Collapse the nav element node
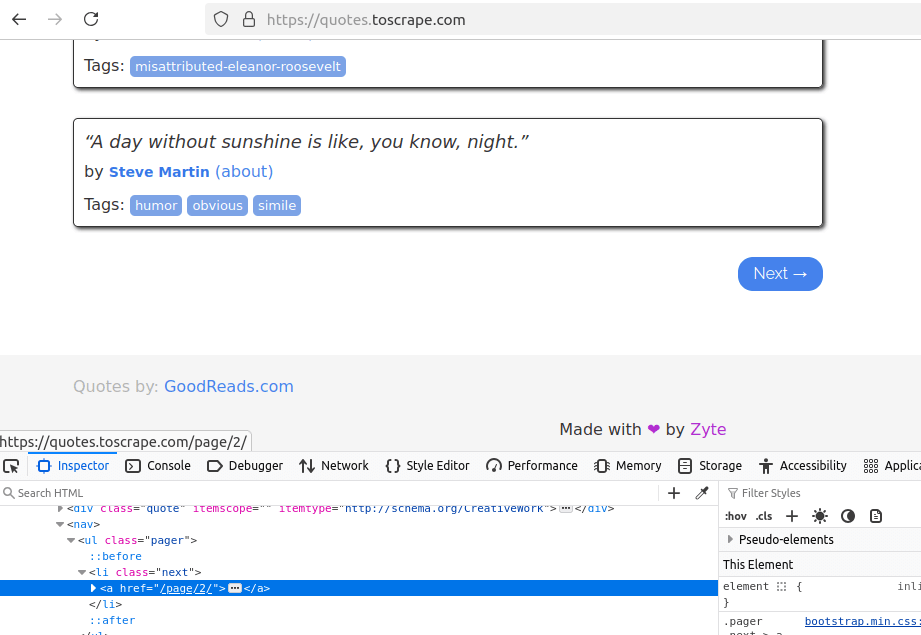Image resolution: width=921 pixels, height=635 pixels. point(60,524)
